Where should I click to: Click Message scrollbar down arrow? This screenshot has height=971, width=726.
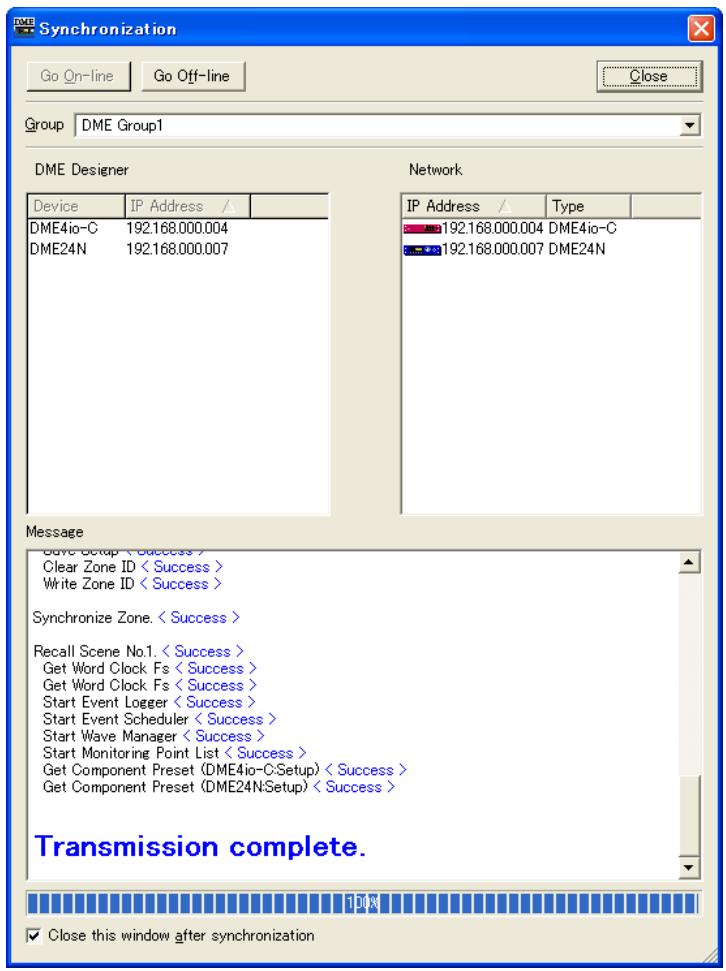tap(689, 868)
